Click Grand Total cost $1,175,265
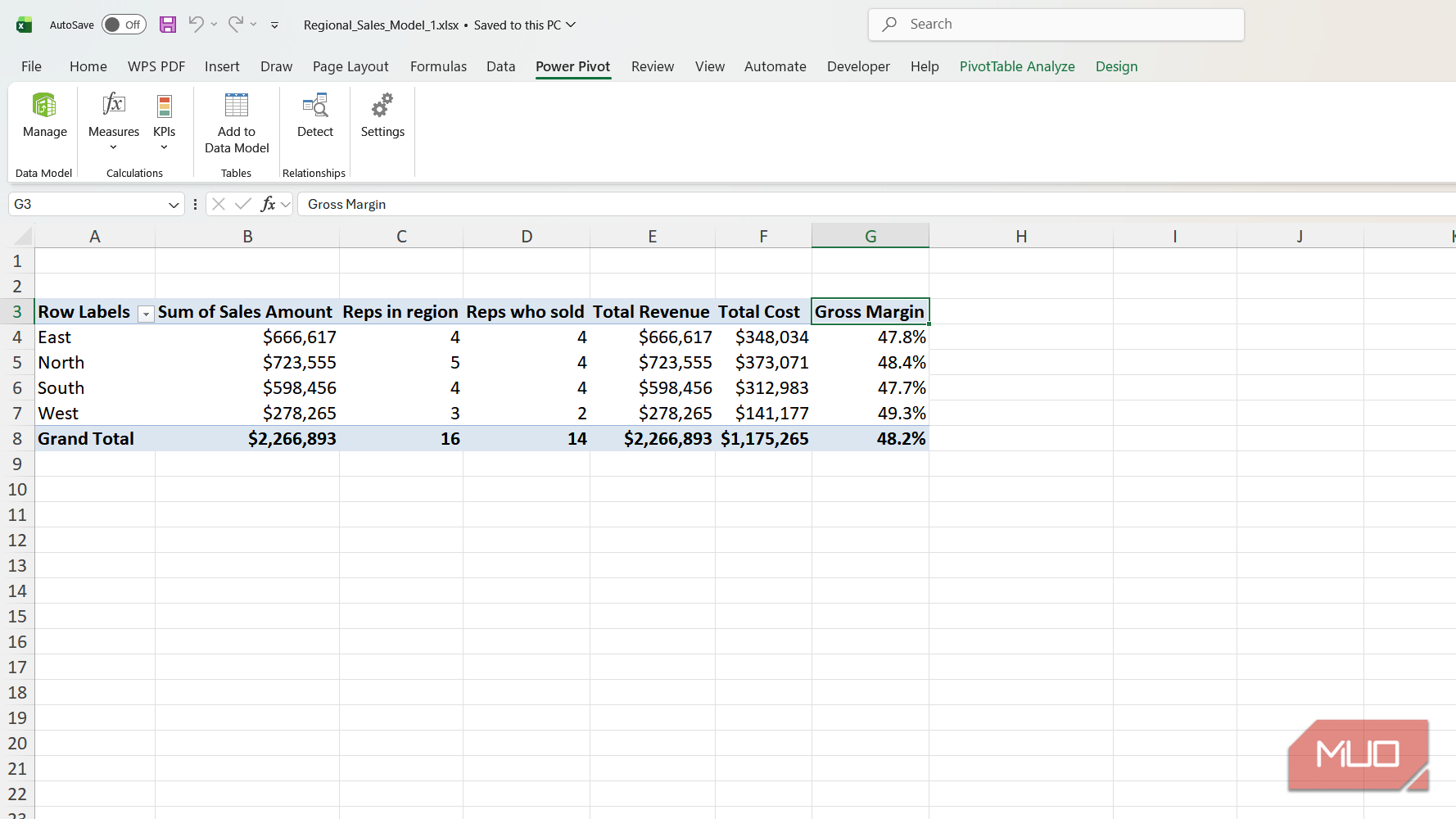 763,438
